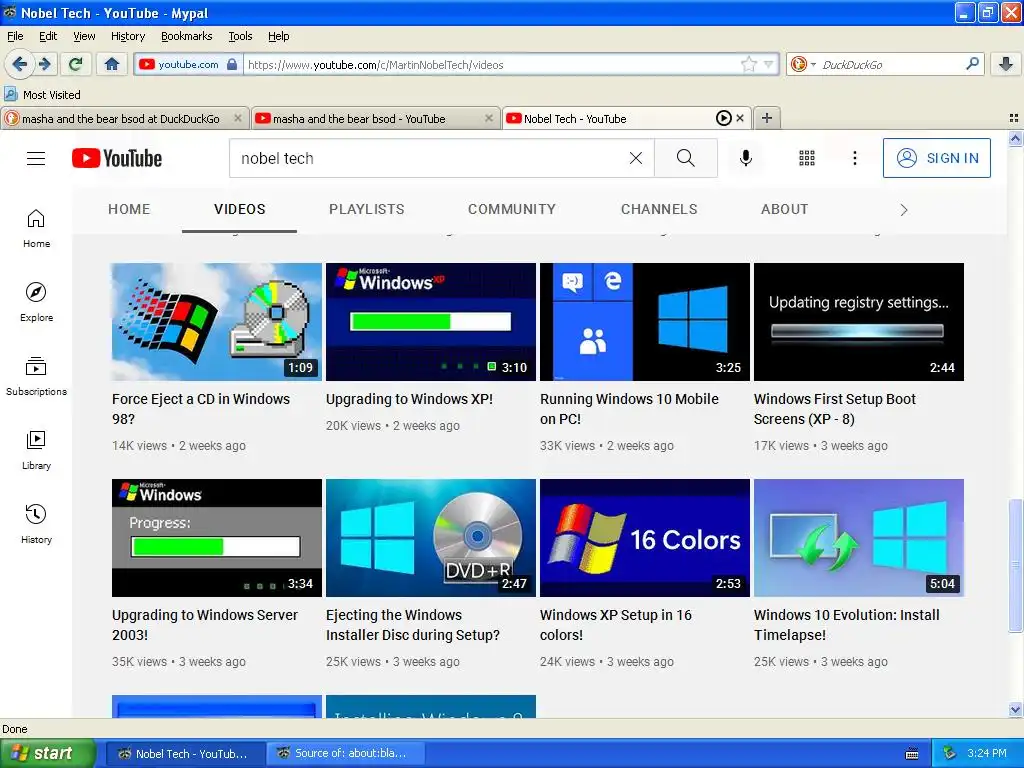Reload the page with the Refresh icon
This screenshot has width=1024, height=768.
click(x=76, y=64)
